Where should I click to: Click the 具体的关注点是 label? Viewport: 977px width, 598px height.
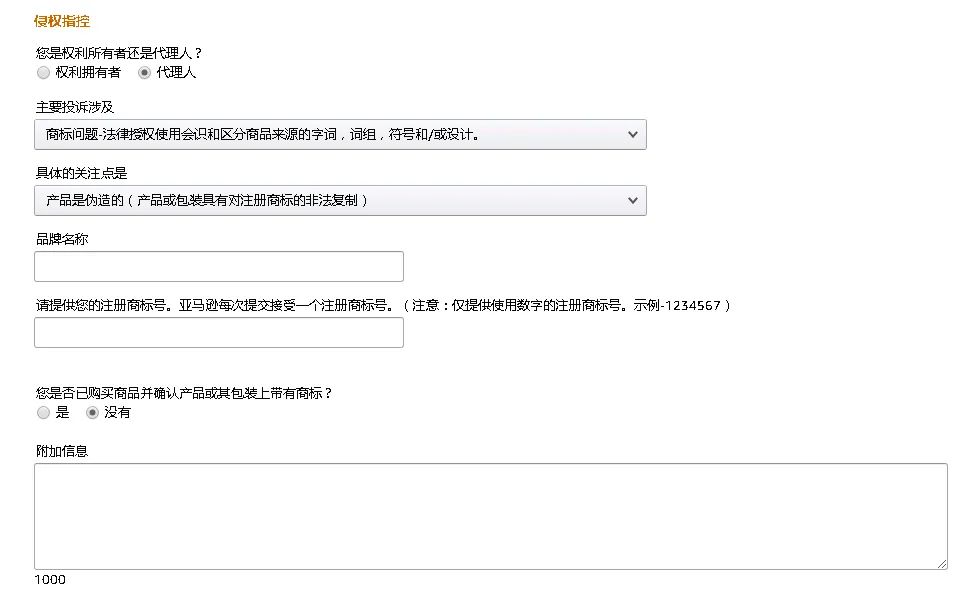click(x=81, y=173)
